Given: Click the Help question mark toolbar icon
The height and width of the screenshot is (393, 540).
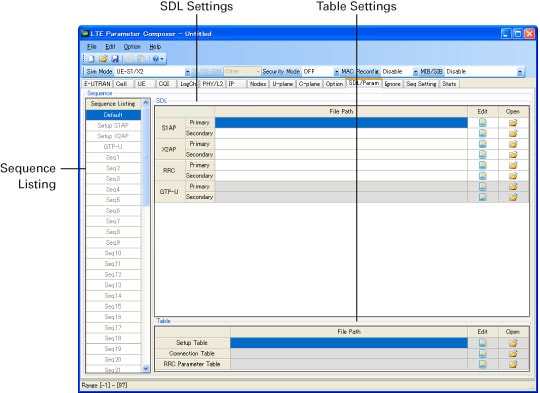Looking at the screenshot, I should [x=156, y=59].
